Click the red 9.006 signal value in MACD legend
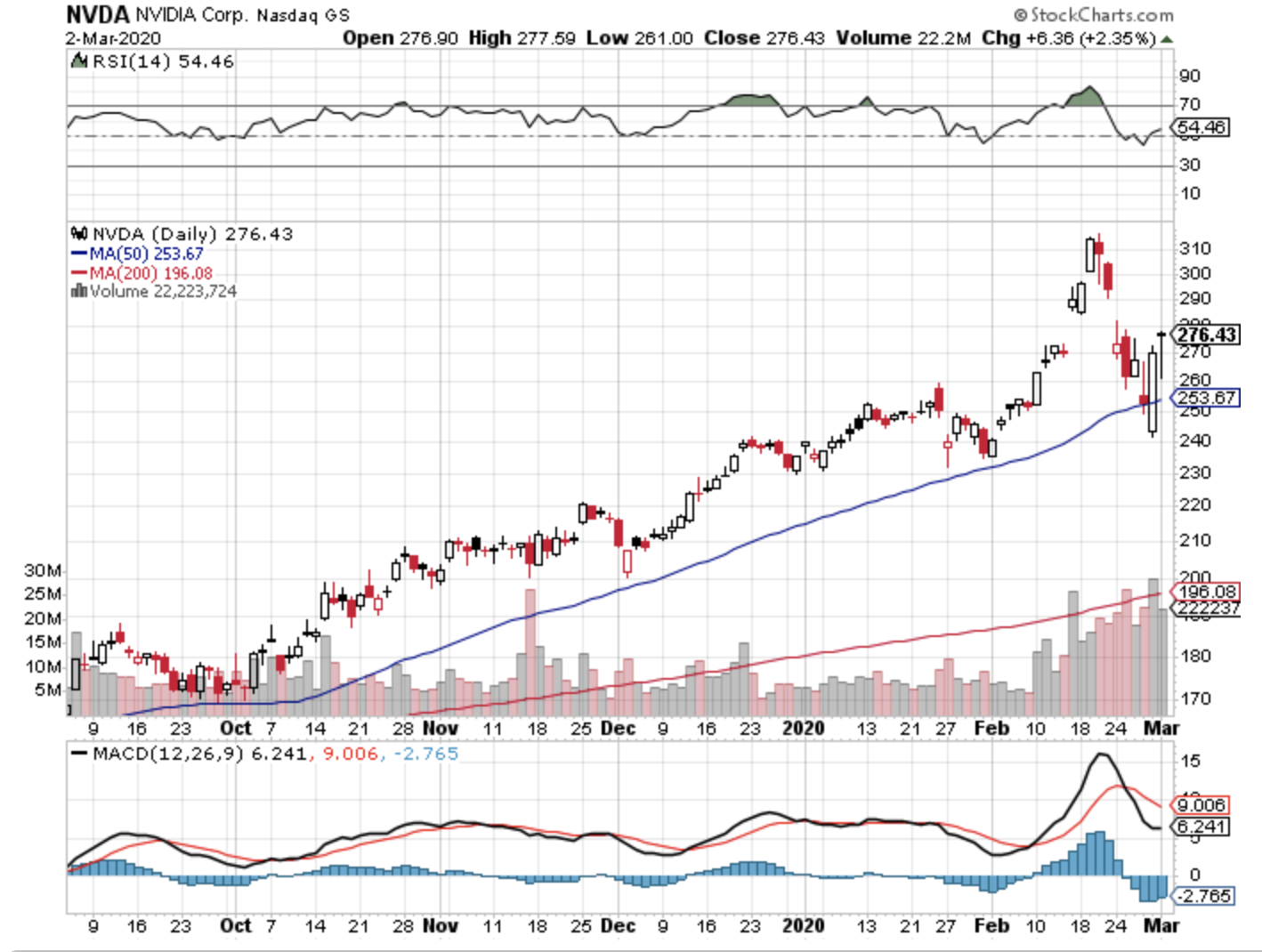 [350, 754]
